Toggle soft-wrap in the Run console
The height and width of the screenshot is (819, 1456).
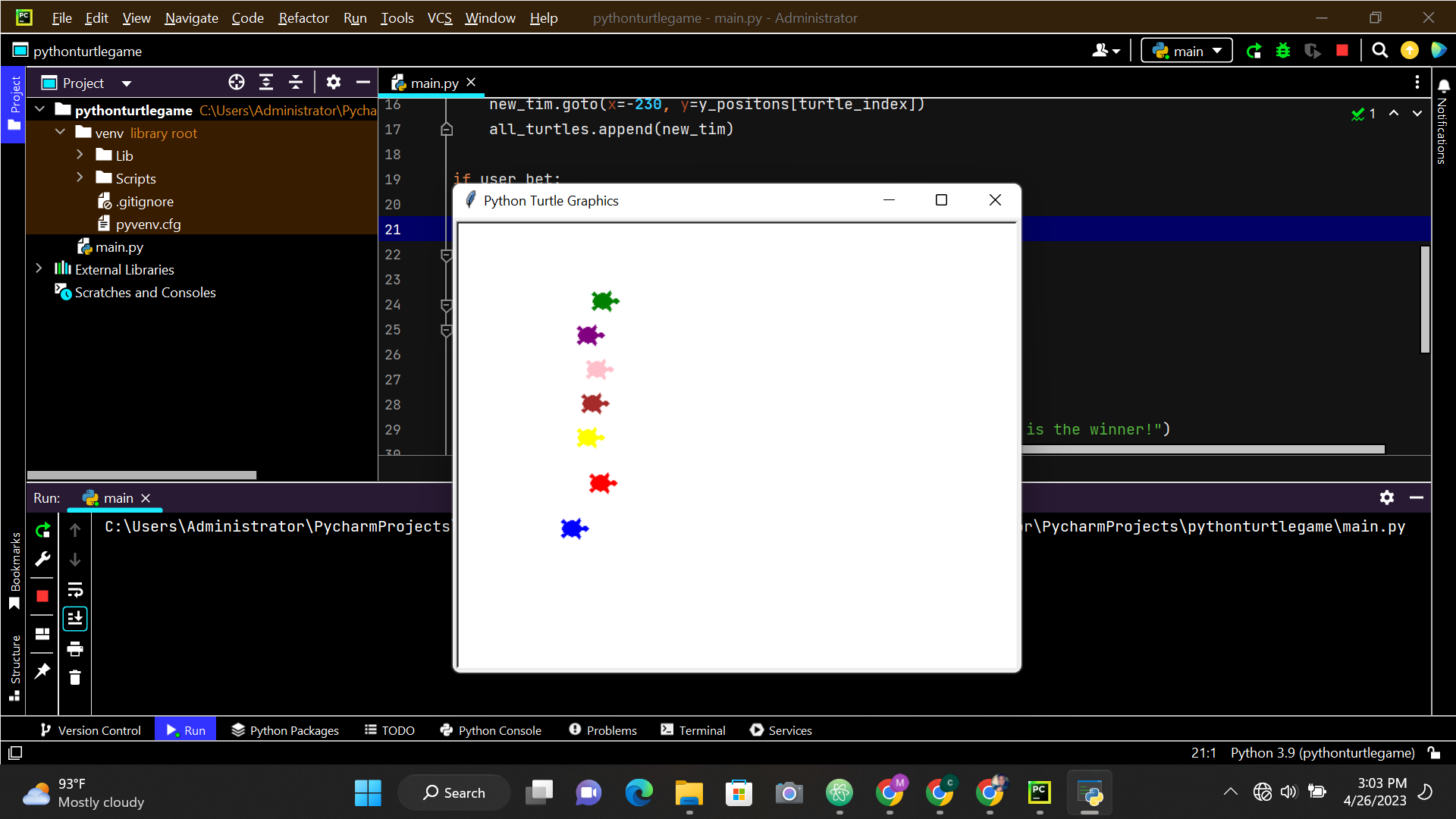(x=74, y=590)
